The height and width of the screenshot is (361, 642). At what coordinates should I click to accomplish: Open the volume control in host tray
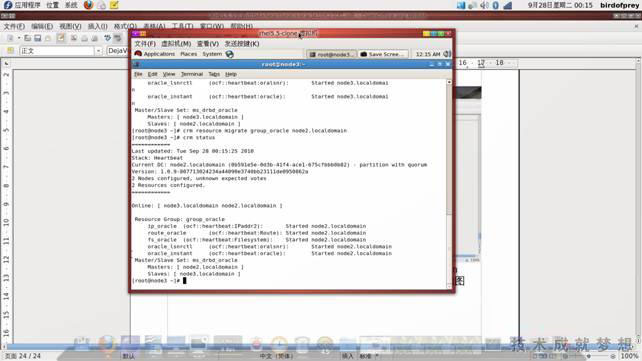(x=484, y=5)
